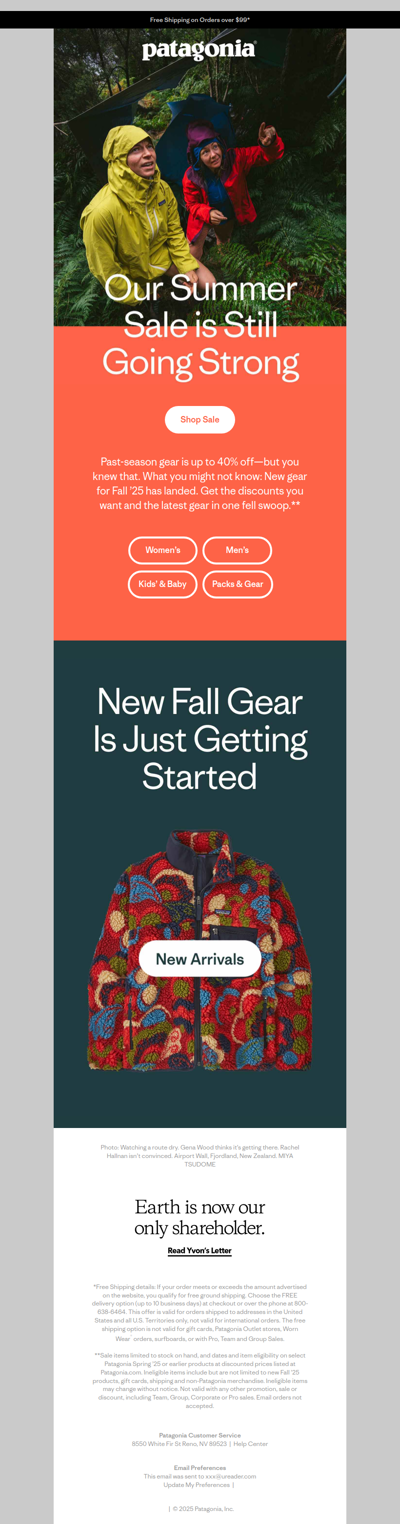Open the Read Yvon's Letter link

[200, 1251]
